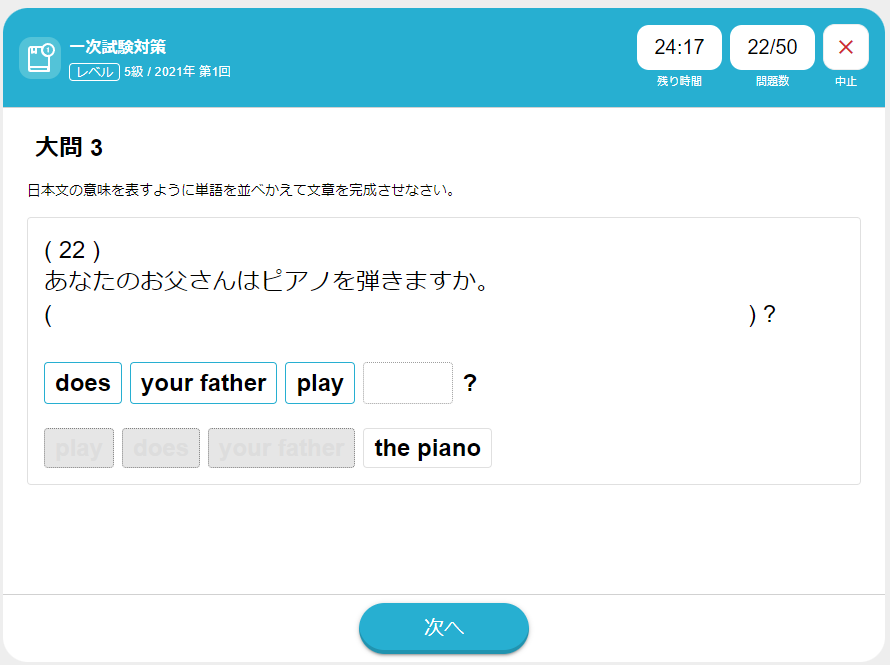
Task: Click the 24:17 remaining time box
Action: 679,47
